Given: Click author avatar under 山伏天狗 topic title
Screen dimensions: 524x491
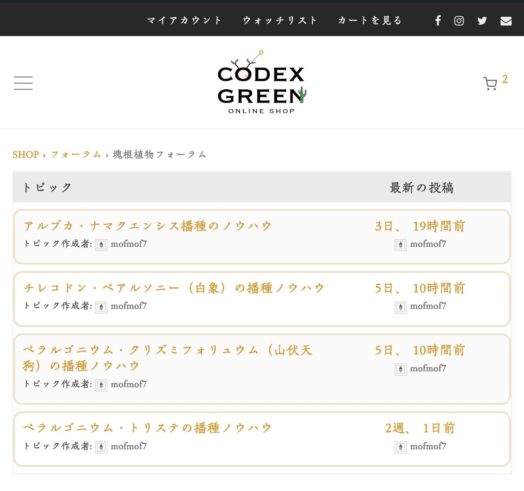Looking at the screenshot, I should pos(101,385).
